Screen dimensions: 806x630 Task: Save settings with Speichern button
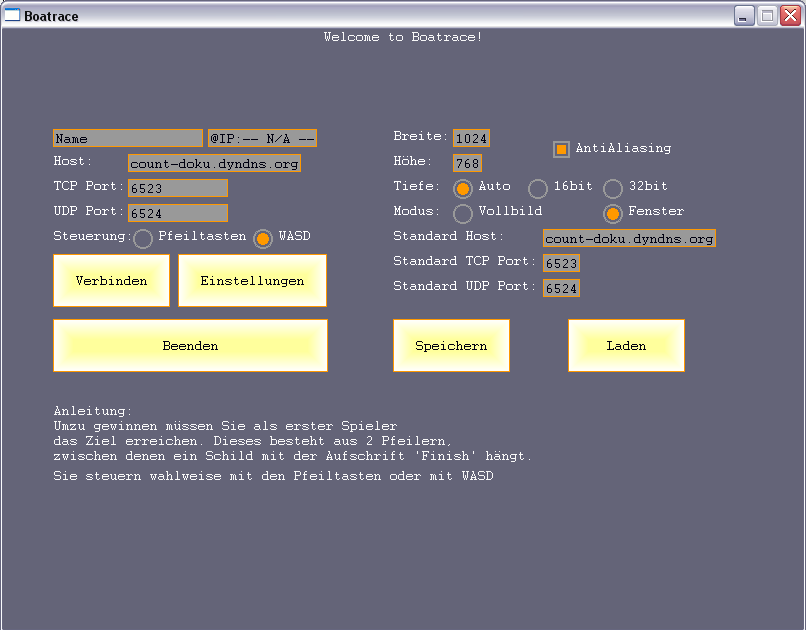[451, 346]
